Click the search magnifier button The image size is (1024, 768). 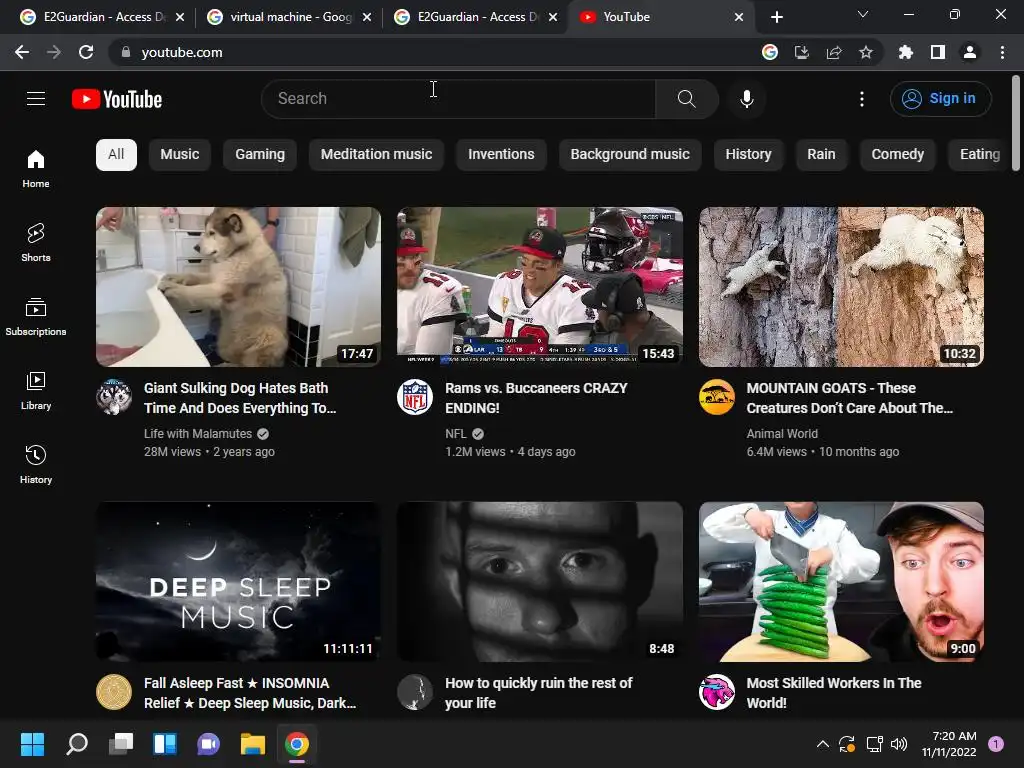point(686,99)
